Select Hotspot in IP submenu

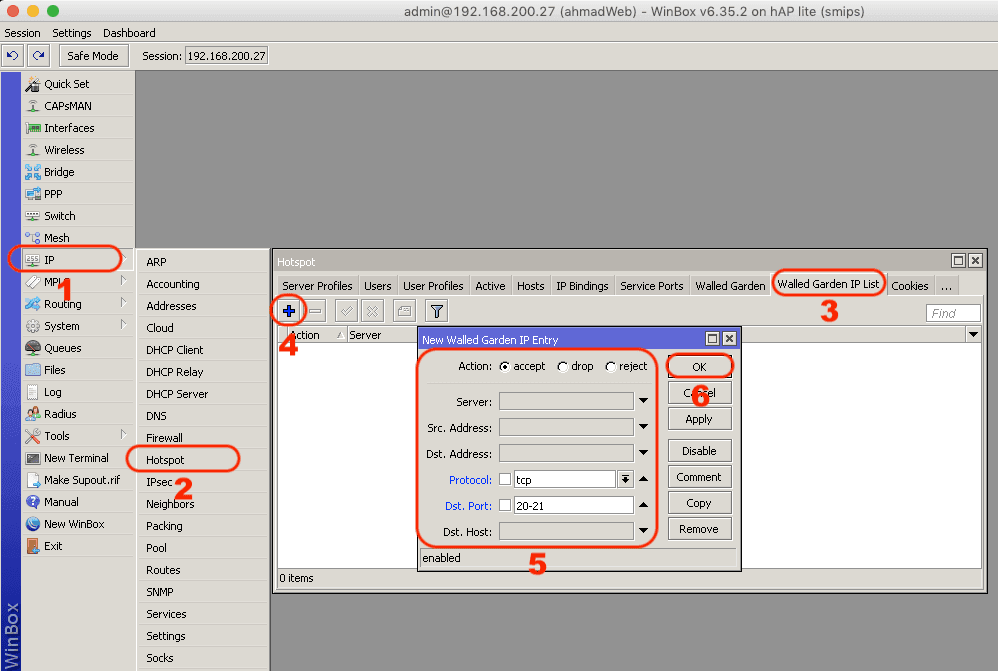(x=202, y=460)
